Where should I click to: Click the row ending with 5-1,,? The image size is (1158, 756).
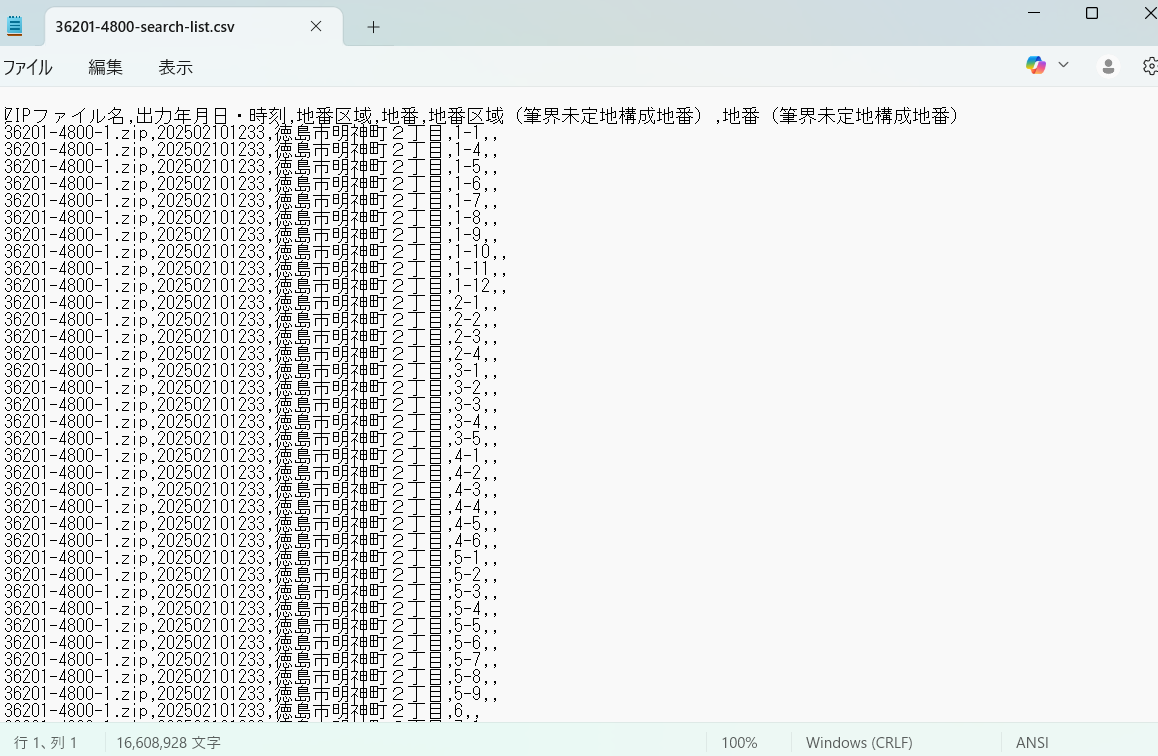pos(251,557)
